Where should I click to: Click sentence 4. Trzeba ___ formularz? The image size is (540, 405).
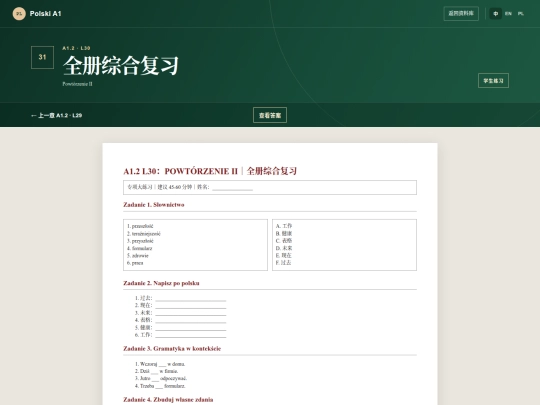pos(160,386)
